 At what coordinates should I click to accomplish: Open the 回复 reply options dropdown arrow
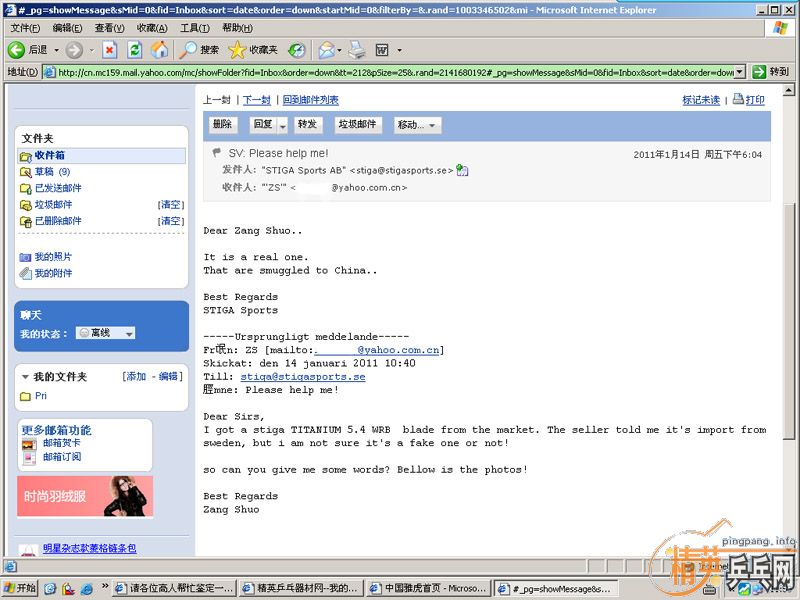(283, 125)
